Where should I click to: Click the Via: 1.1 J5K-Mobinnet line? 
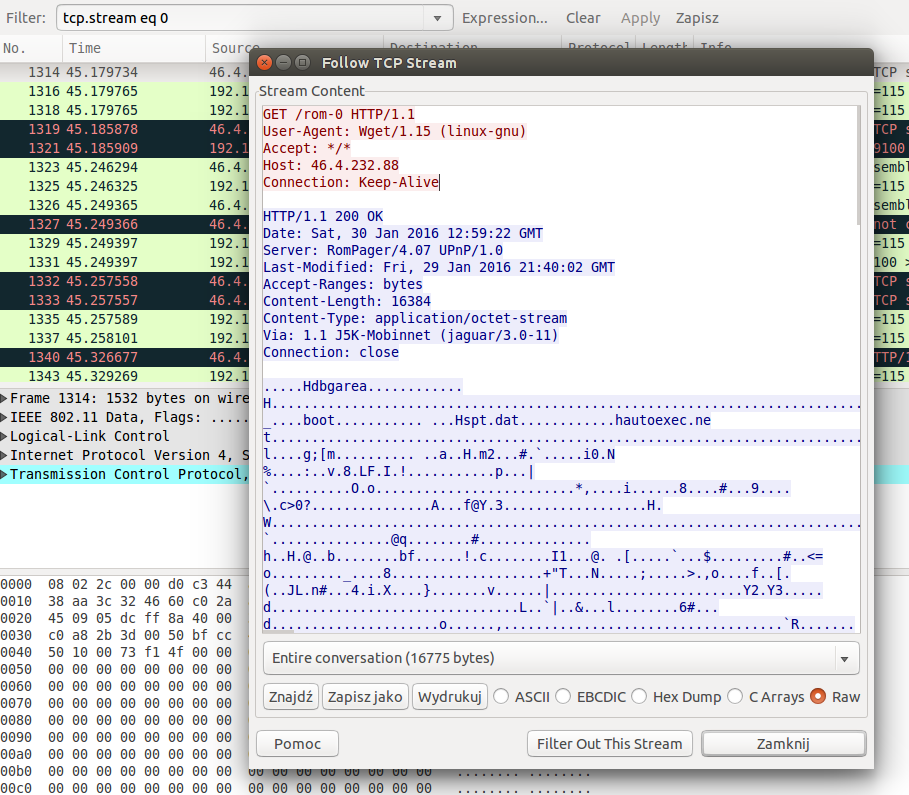(410, 335)
